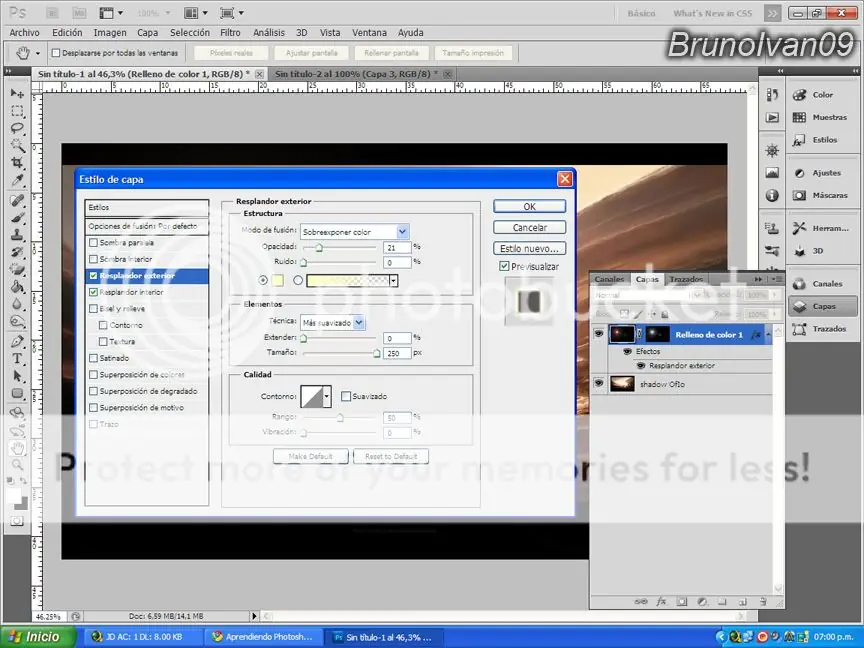Click the Estilo nuevo button

[530, 249]
